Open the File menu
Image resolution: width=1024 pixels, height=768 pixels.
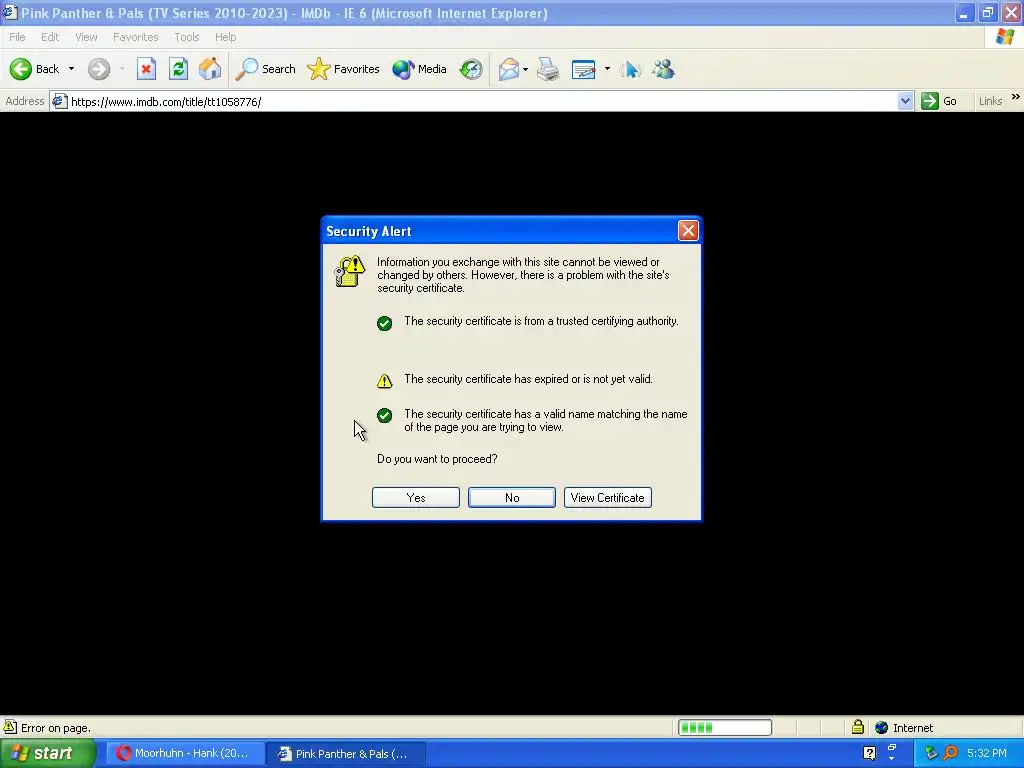[17, 37]
